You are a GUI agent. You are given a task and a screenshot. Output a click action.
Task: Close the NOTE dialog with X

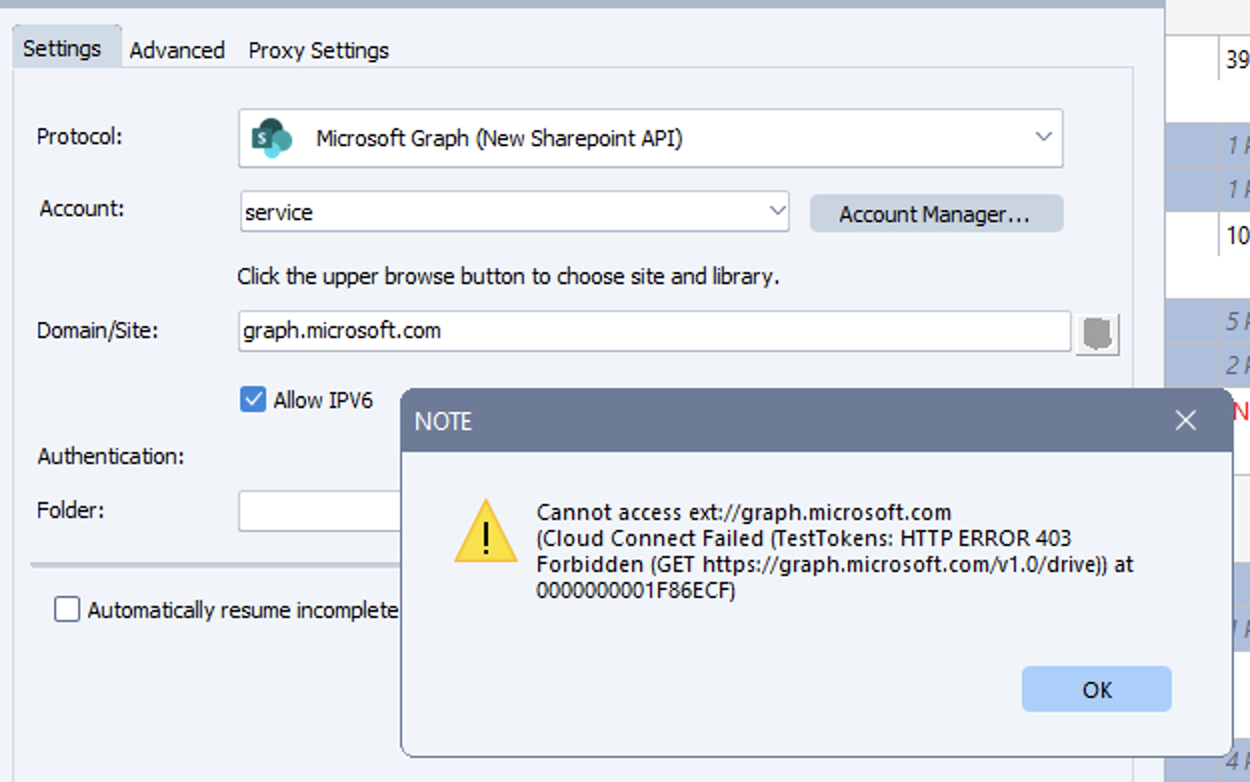pyautogui.click(x=1186, y=421)
